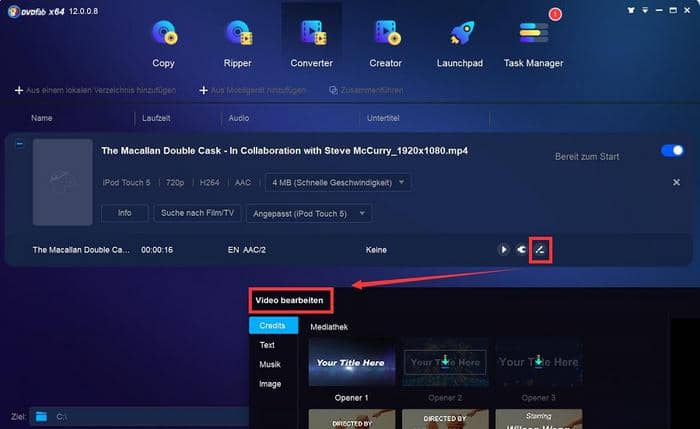Screen dimensions: 700x429
Task: Open the Ripper module
Action: pyautogui.click(x=238, y=43)
